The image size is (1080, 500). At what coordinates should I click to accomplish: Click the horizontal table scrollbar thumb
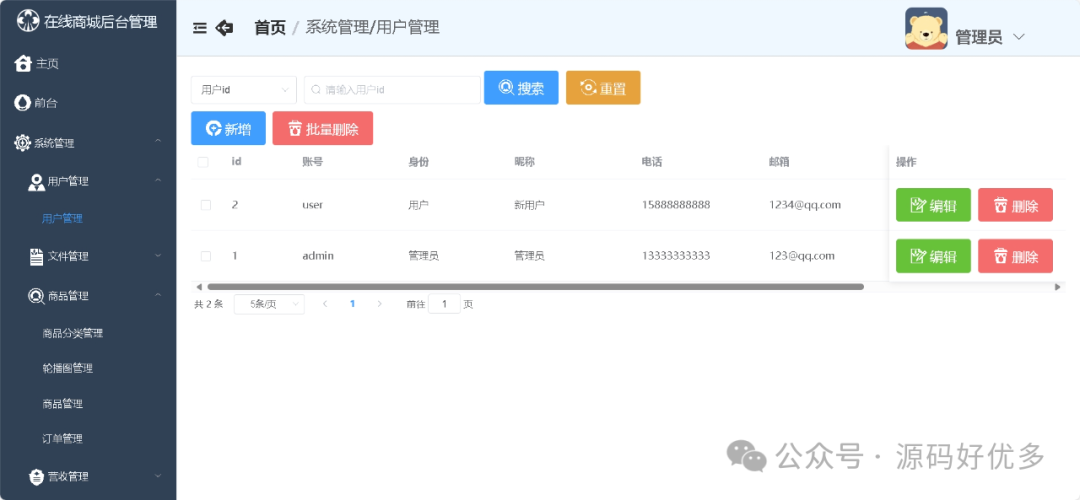pos(535,287)
